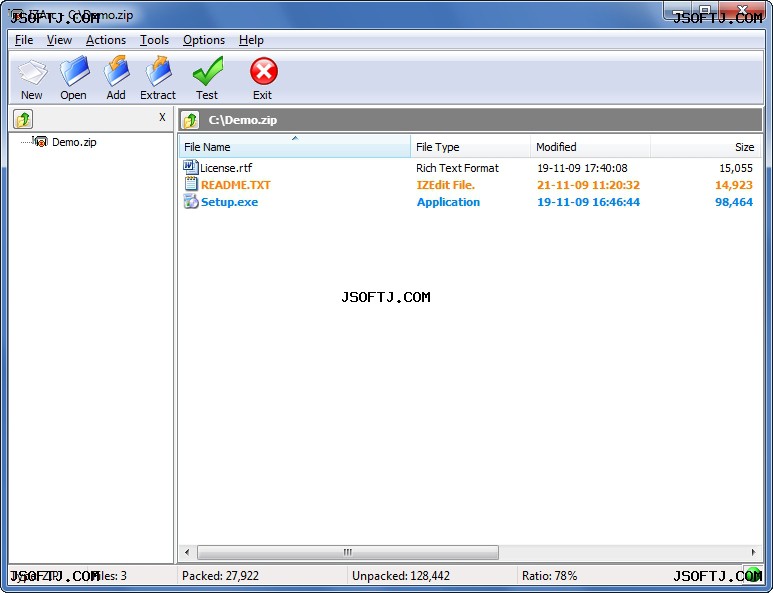Sort by the Size column header

point(705,146)
